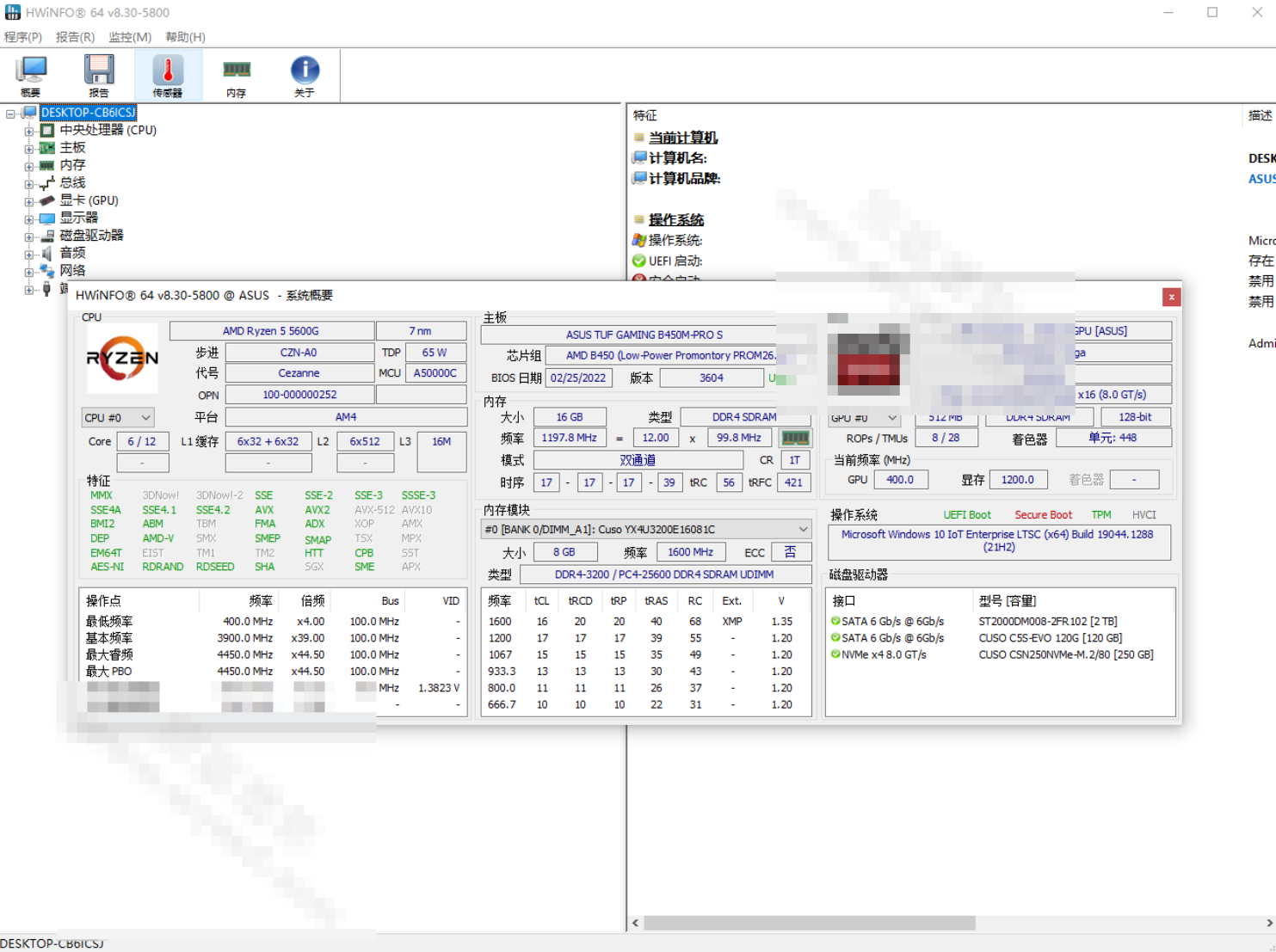Expand the 显卡 (GPU) tree node
This screenshot has height=952, width=1276.
29,200
